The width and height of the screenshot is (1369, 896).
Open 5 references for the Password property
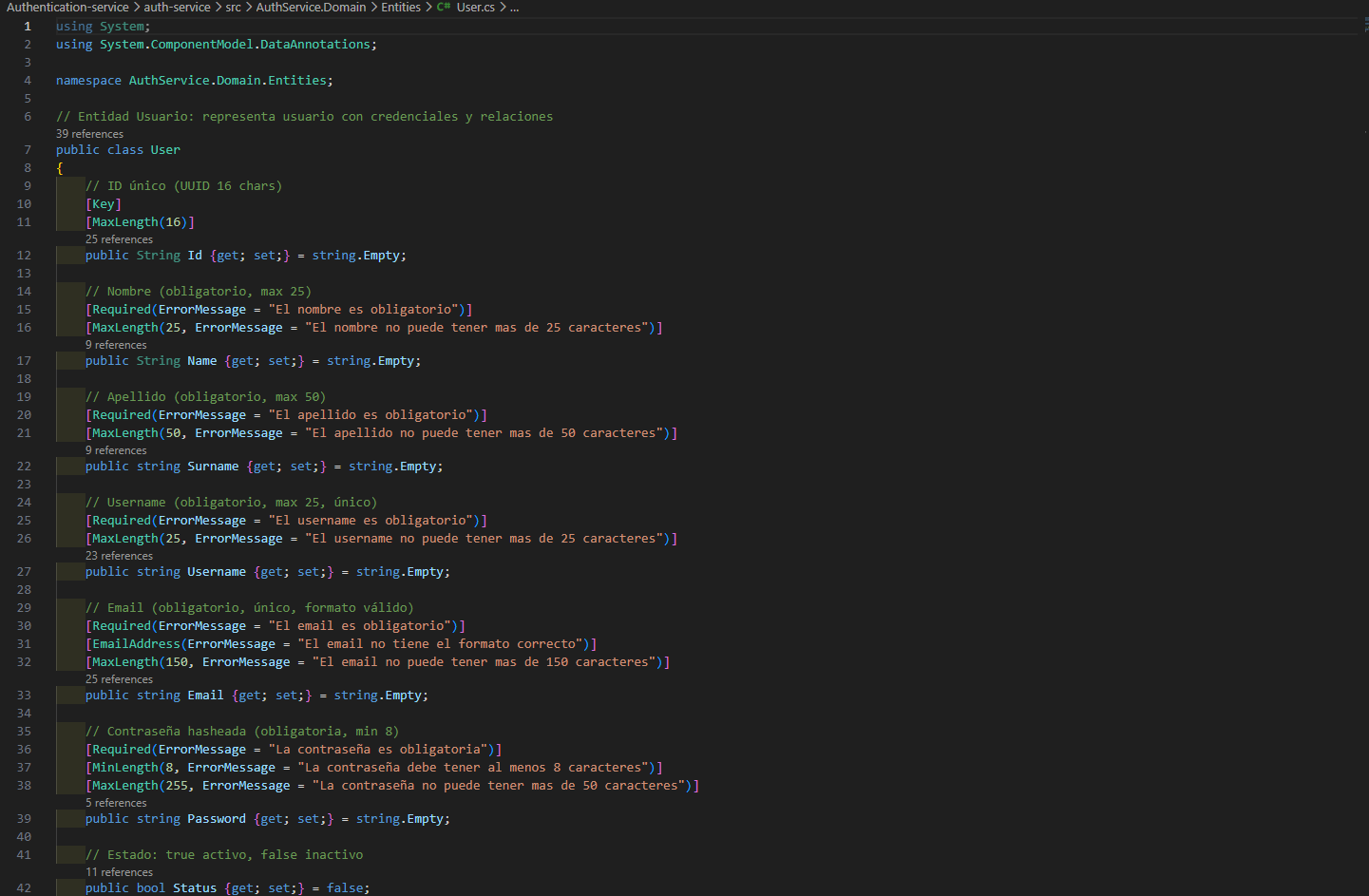(x=116, y=803)
